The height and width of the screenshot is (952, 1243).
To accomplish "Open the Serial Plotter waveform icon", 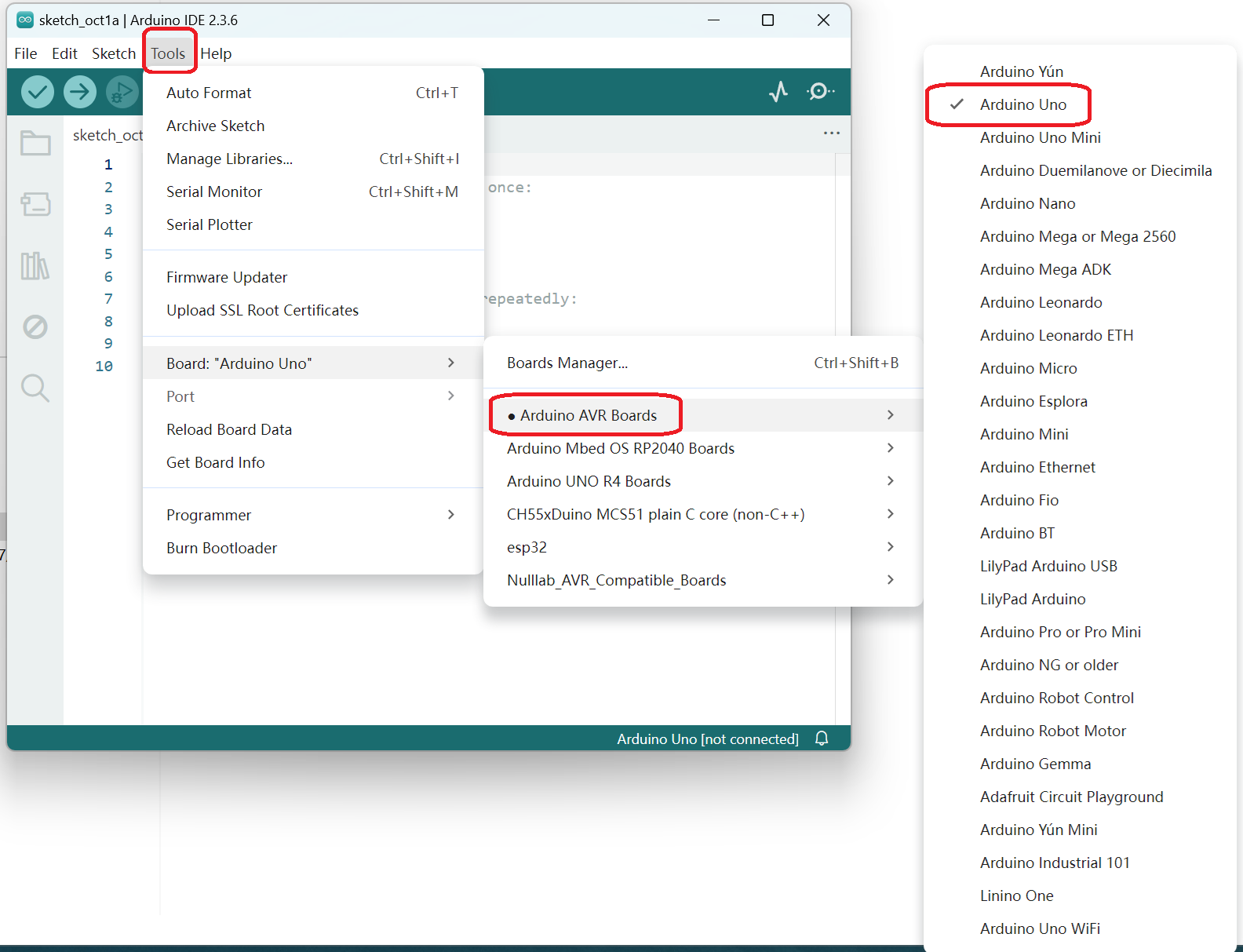I will pos(778,92).
